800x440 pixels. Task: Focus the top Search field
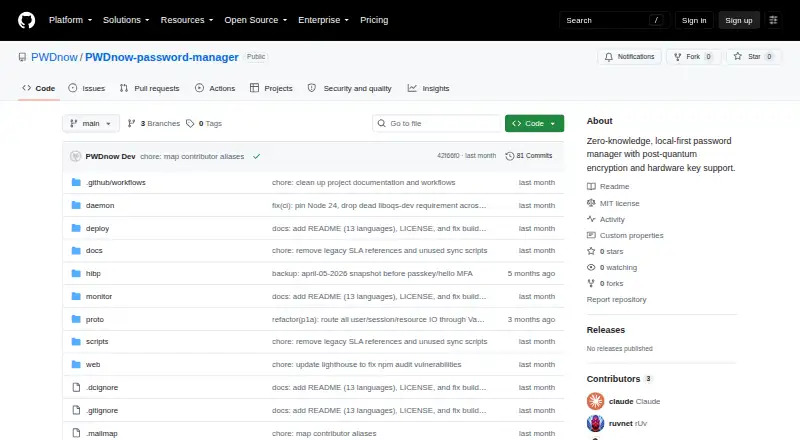coord(614,20)
